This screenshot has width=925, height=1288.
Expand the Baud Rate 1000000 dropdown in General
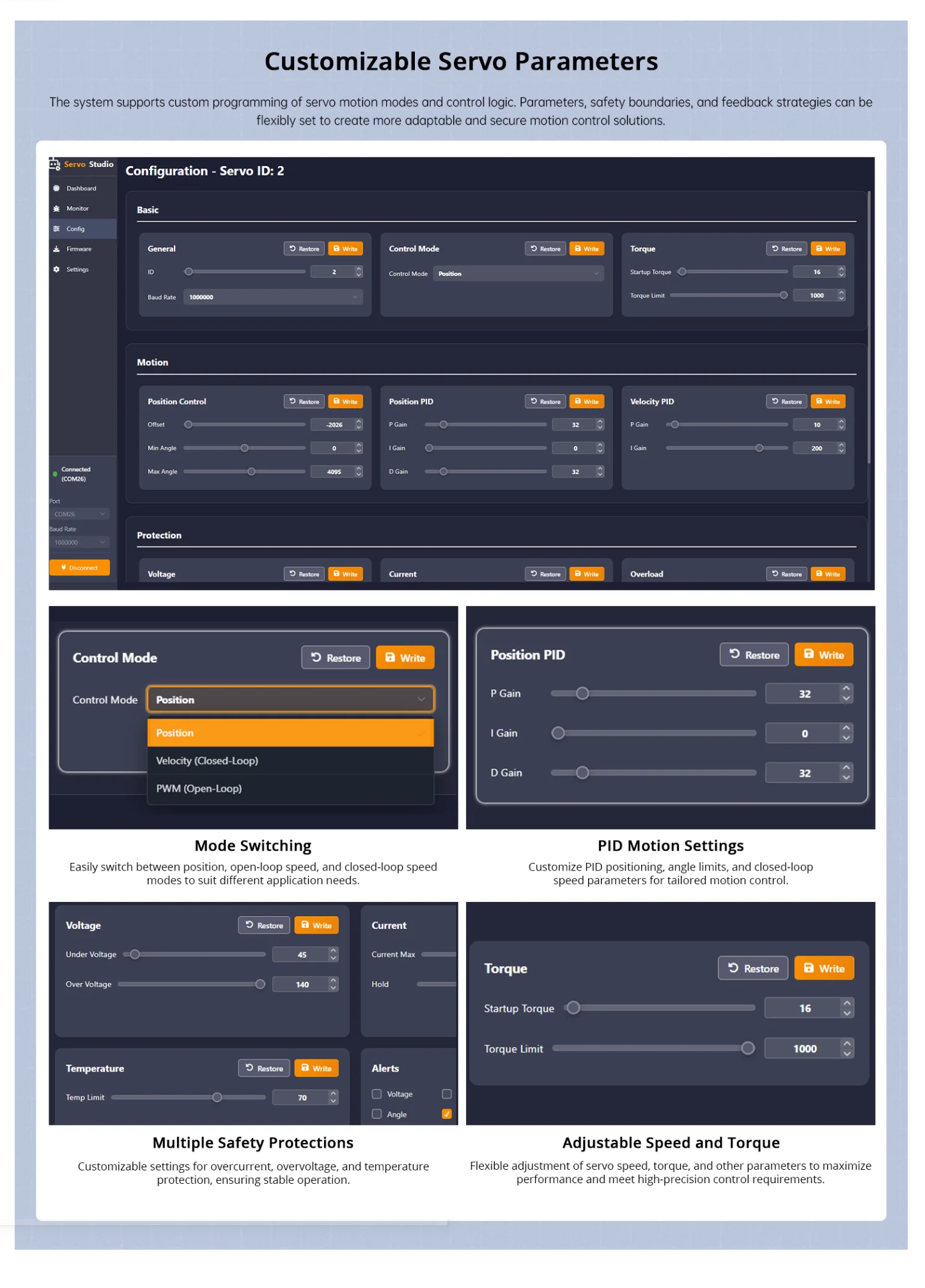273,297
